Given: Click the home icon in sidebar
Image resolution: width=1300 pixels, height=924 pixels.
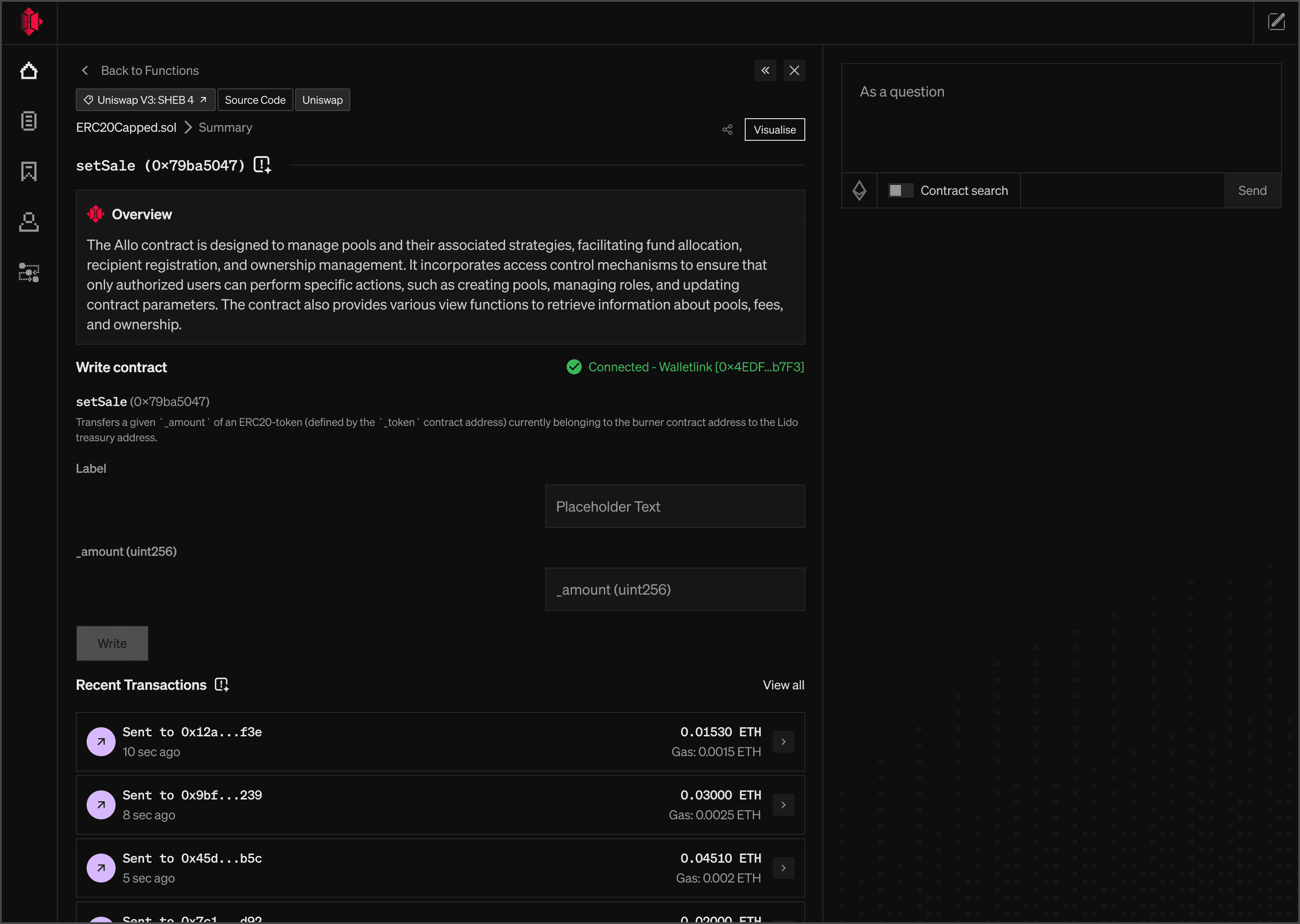Looking at the screenshot, I should coord(28,71).
